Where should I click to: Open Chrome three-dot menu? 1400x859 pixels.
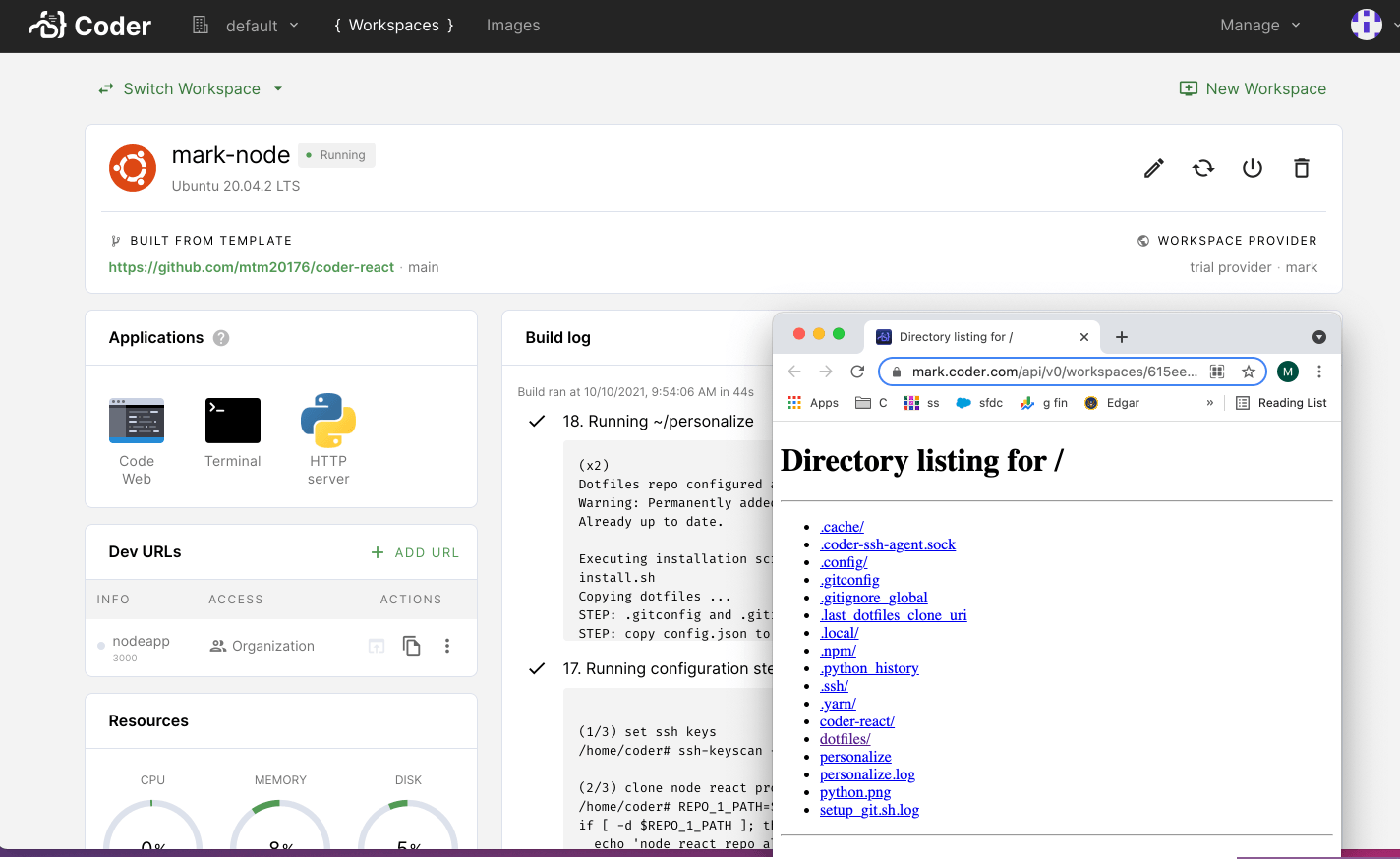[1319, 372]
